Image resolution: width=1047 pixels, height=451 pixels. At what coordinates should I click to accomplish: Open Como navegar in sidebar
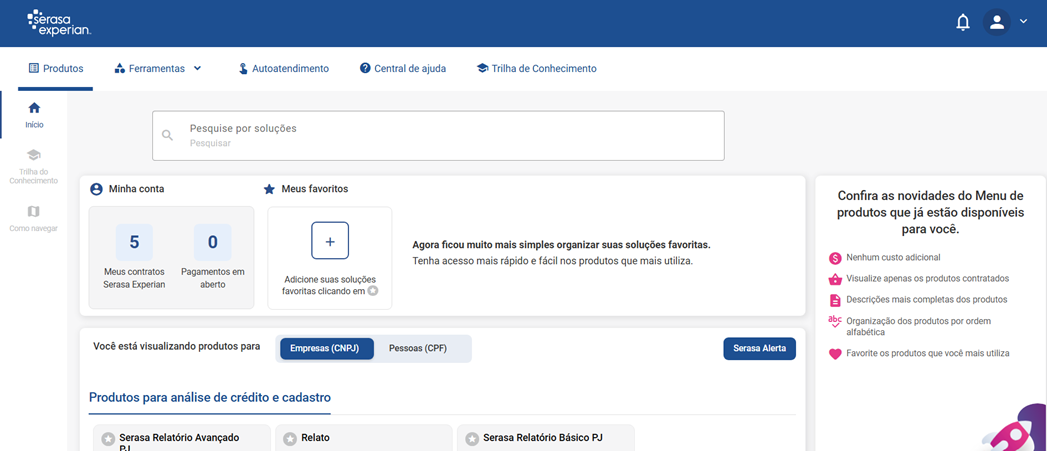(x=34, y=218)
